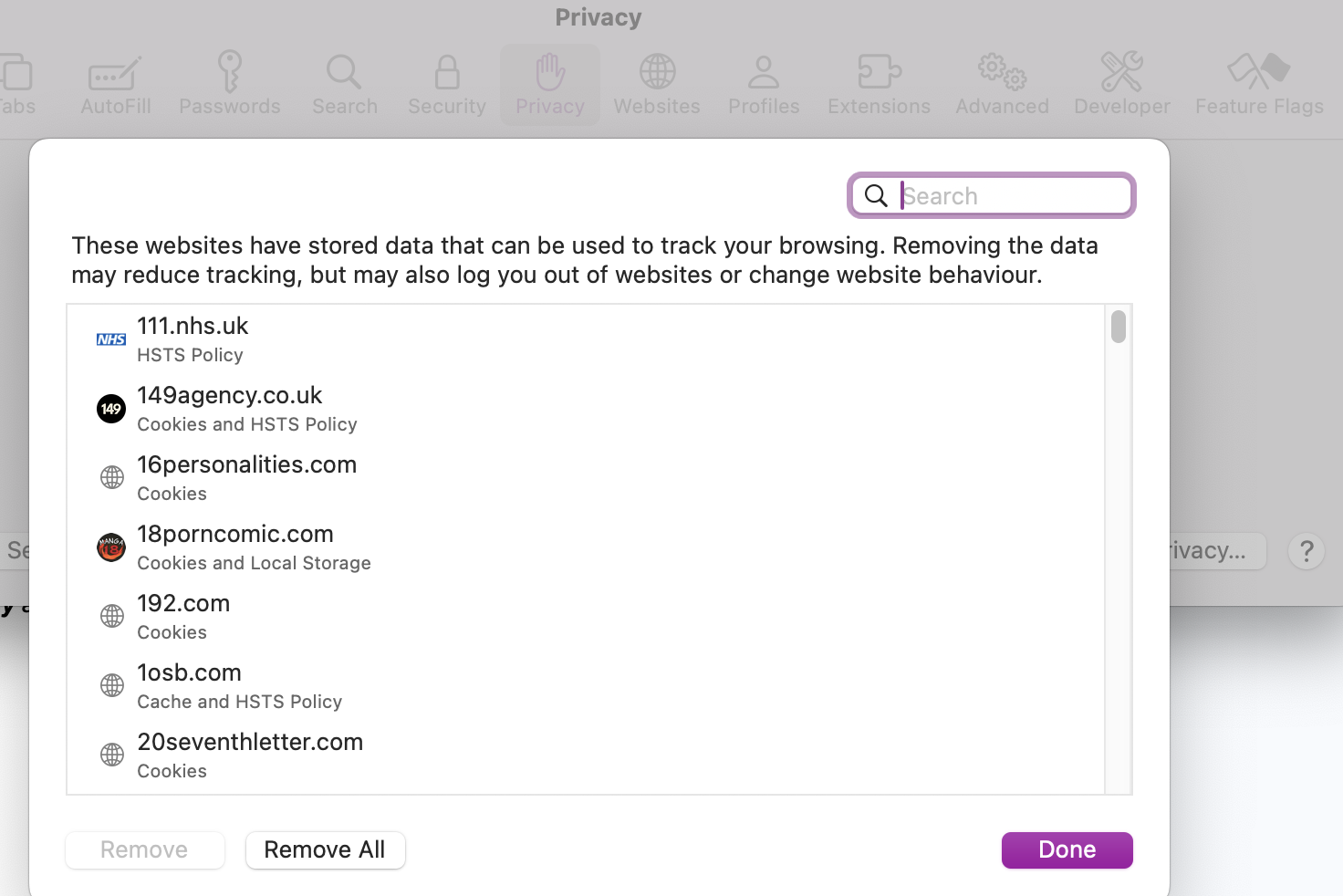
Task: Open the Developer settings pane
Action: click(x=1121, y=84)
